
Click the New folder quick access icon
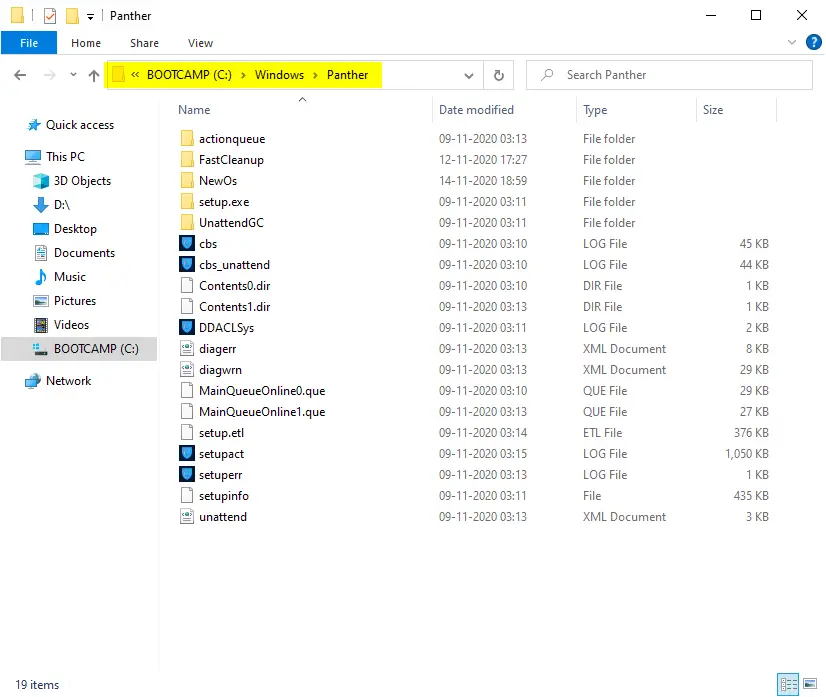tap(72, 16)
